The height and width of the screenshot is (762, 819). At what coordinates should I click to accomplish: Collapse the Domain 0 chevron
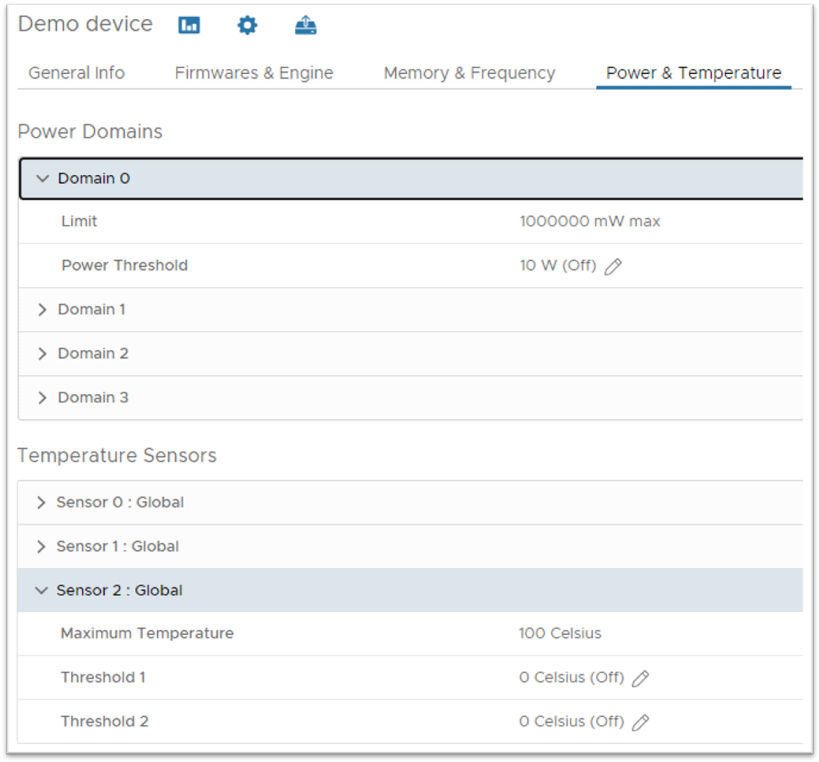pos(42,179)
